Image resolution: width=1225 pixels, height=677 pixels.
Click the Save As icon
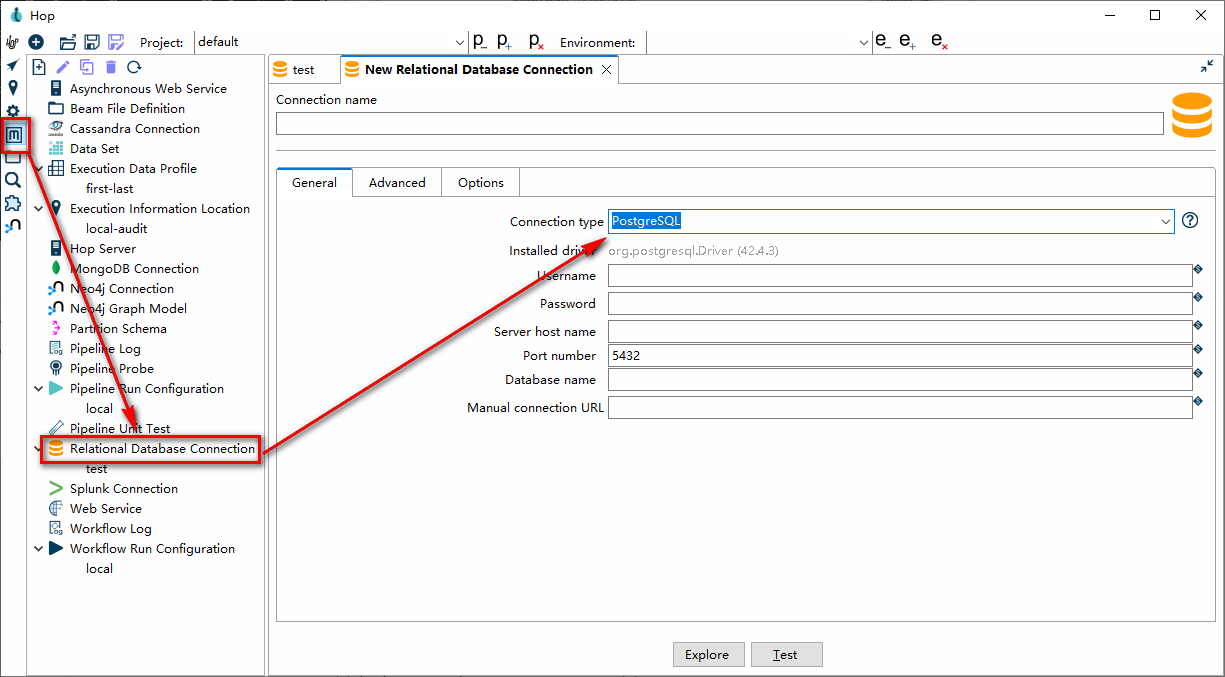tap(116, 42)
